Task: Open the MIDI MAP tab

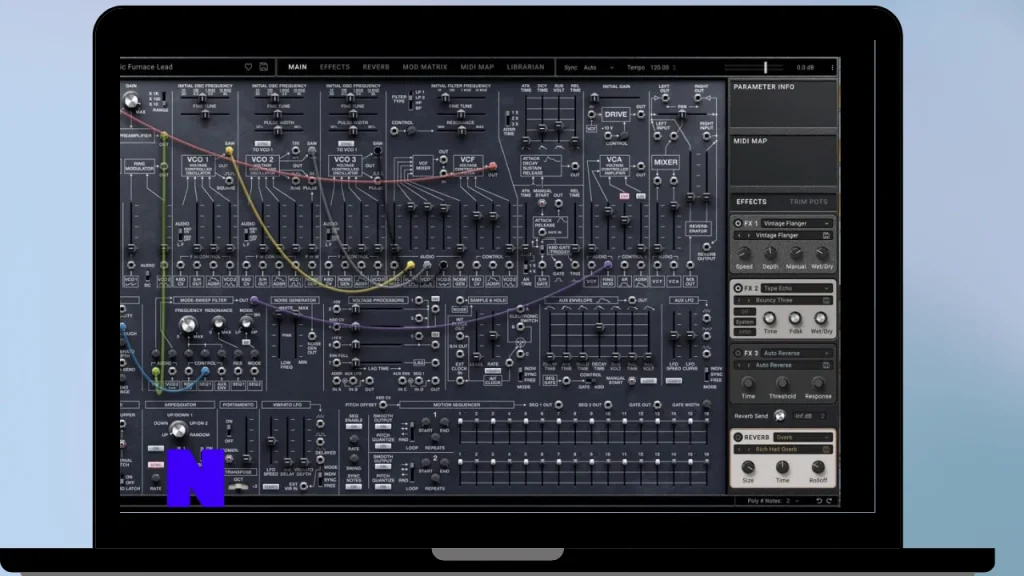Action: (477, 67)
